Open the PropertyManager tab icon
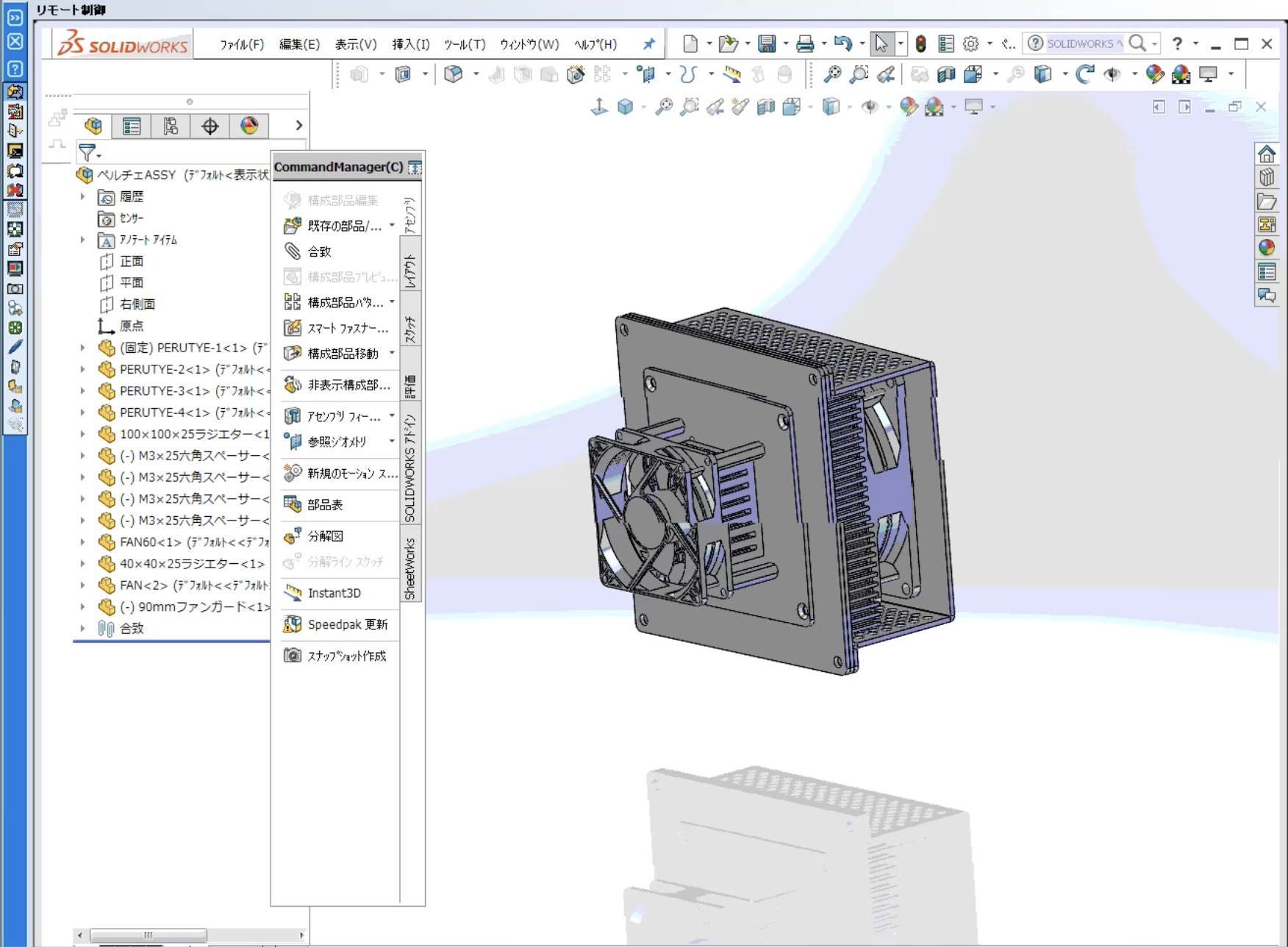The width and height of the screenshot is (1288, 947). 132,126
